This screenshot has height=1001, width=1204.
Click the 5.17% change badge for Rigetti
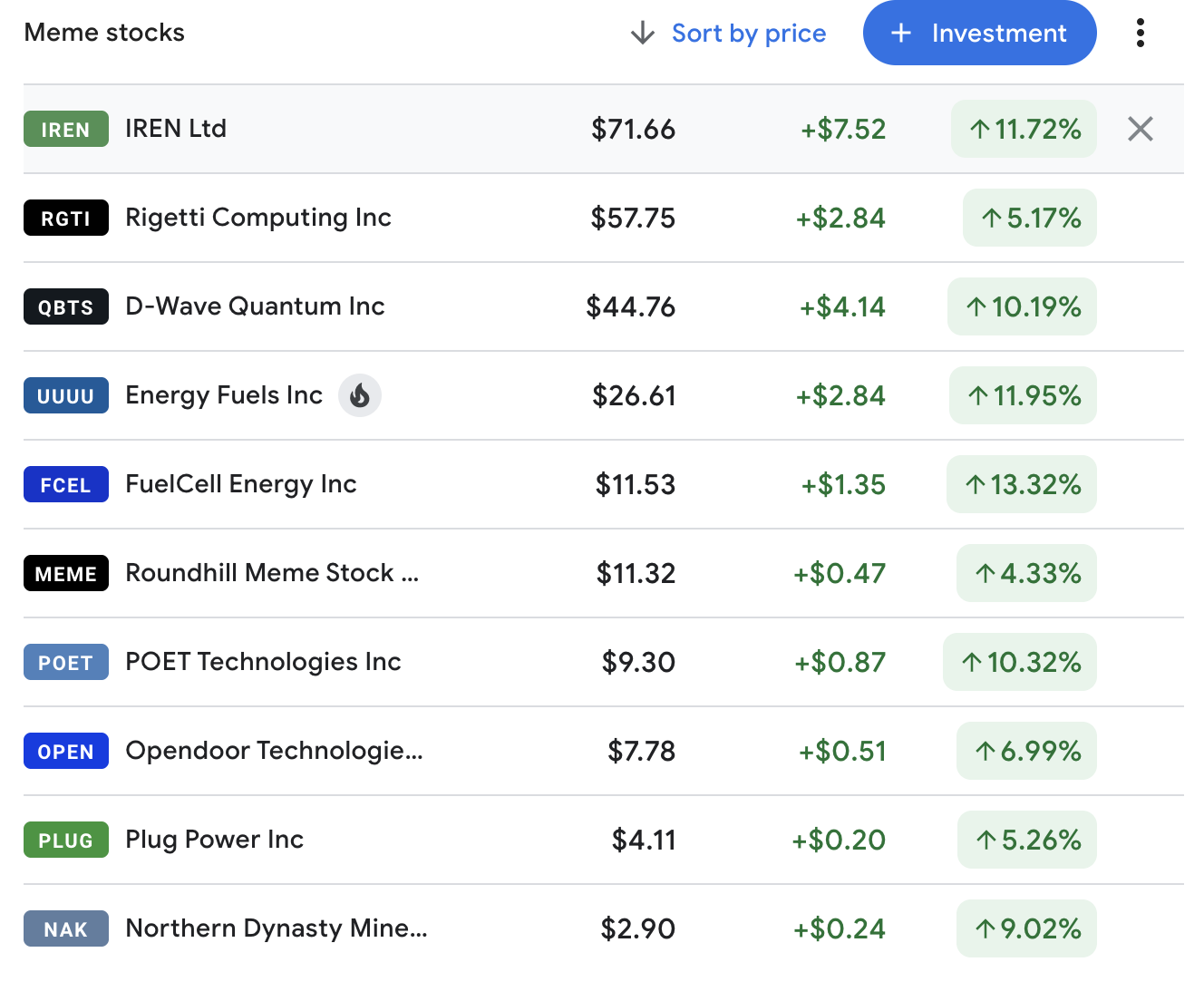tap(1030, 218)
